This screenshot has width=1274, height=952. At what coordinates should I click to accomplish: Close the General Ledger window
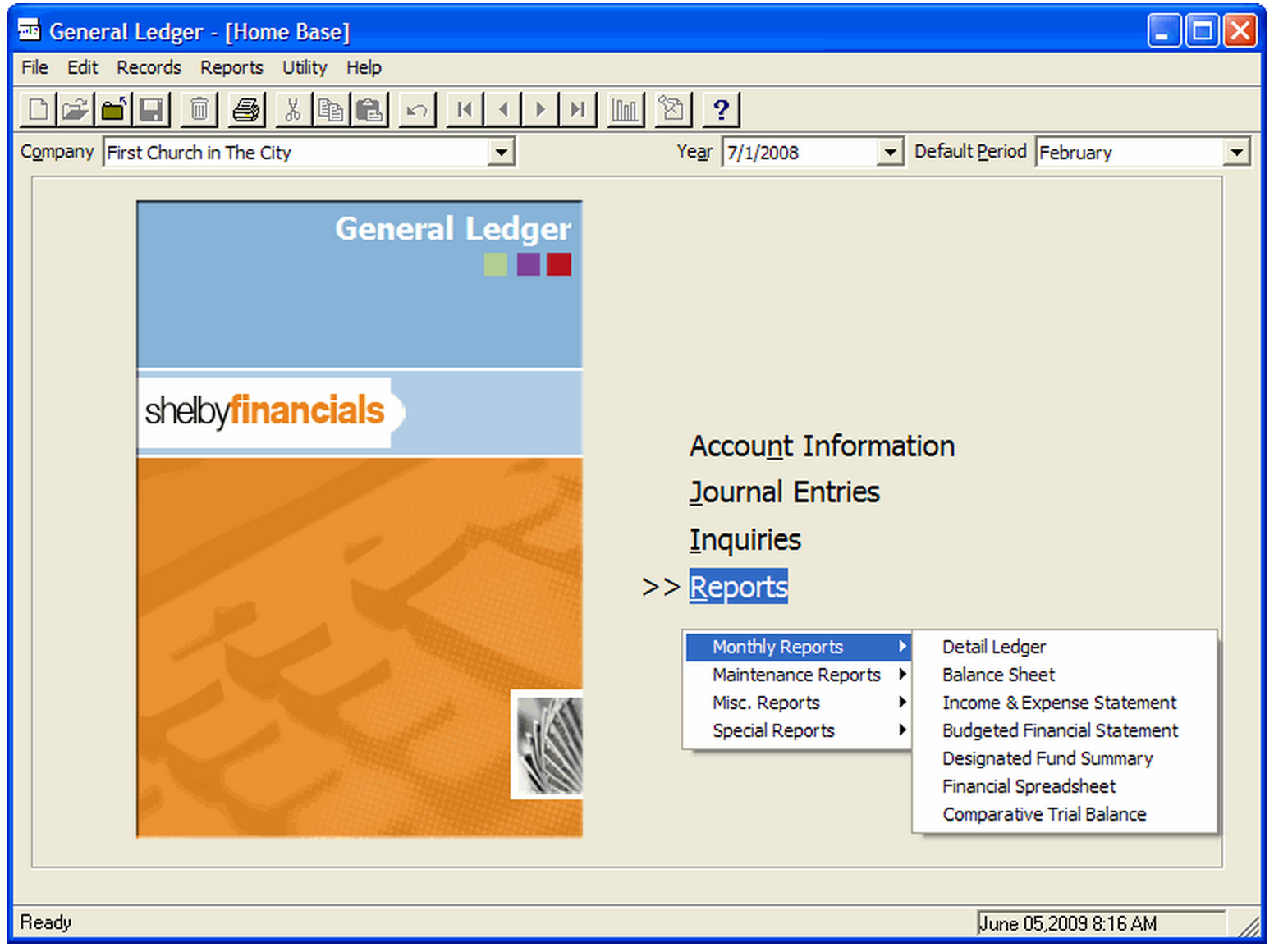pos(1240,31)
